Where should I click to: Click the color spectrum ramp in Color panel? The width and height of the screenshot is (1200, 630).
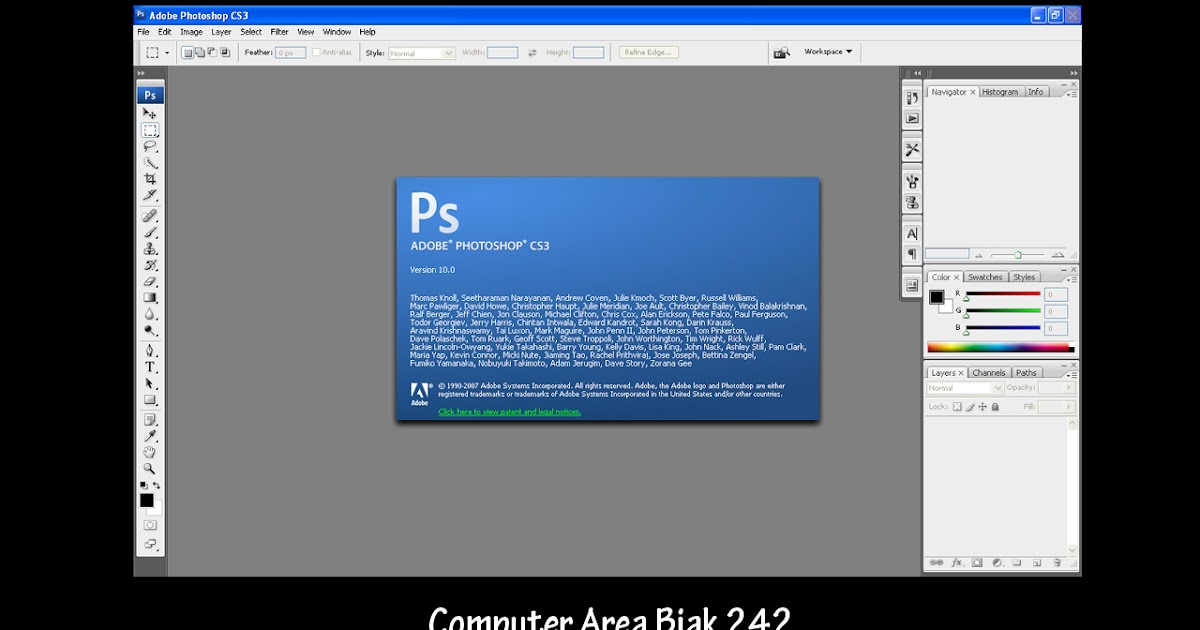coord(1000,348)
